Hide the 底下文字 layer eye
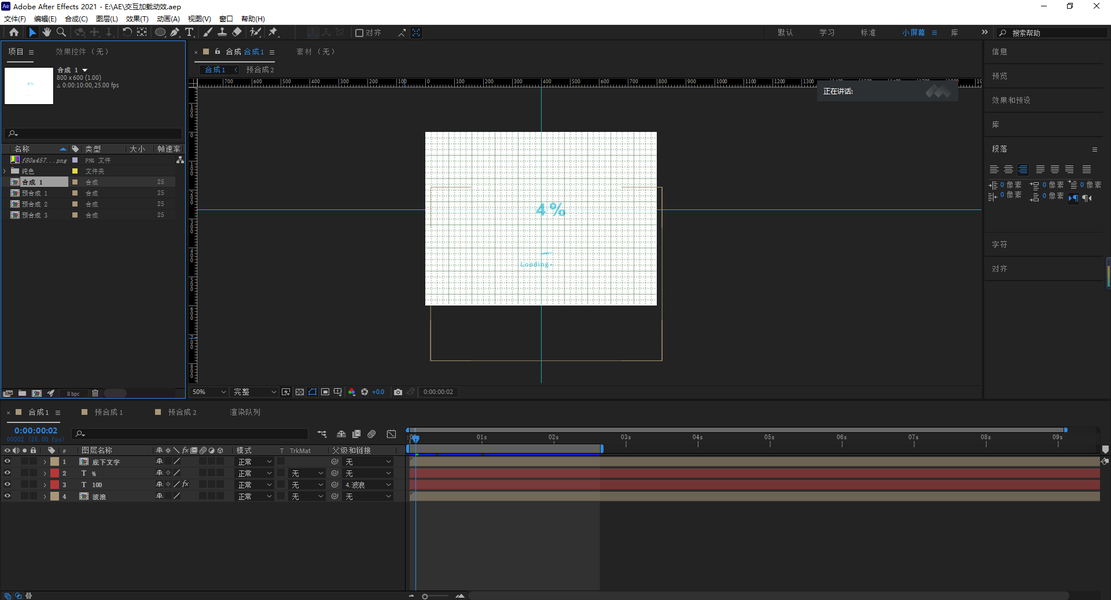 coord(8,462)
